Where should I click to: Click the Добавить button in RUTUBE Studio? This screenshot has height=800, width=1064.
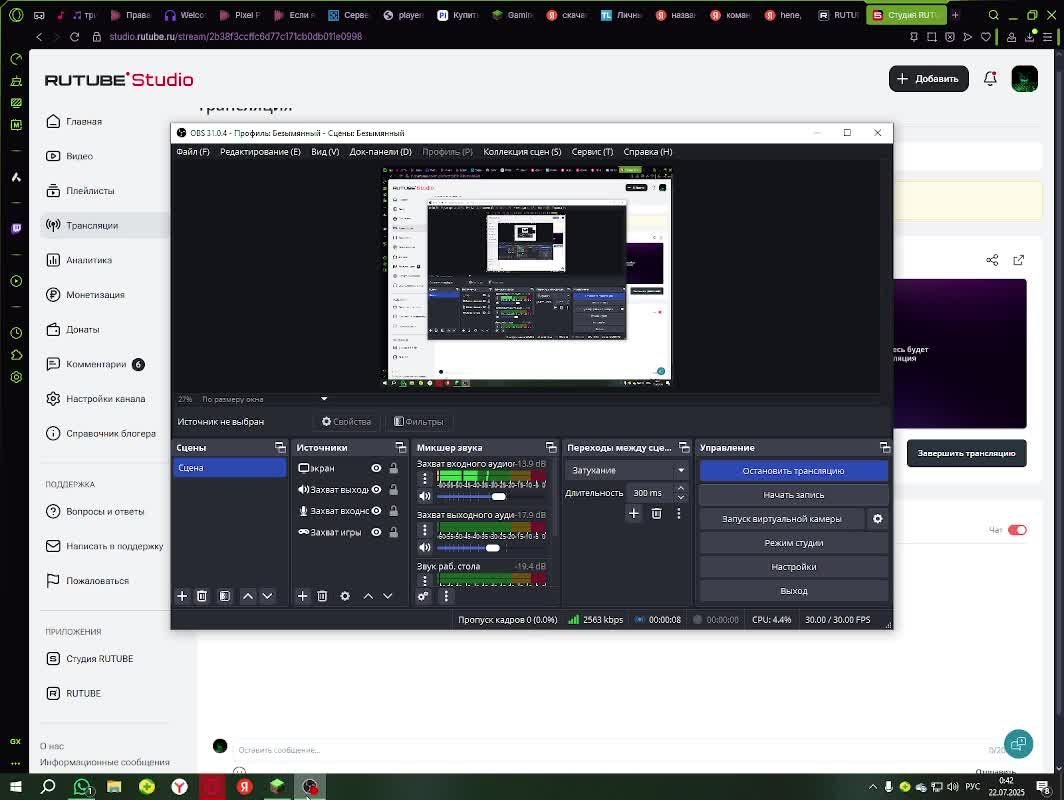click(928, 79)
